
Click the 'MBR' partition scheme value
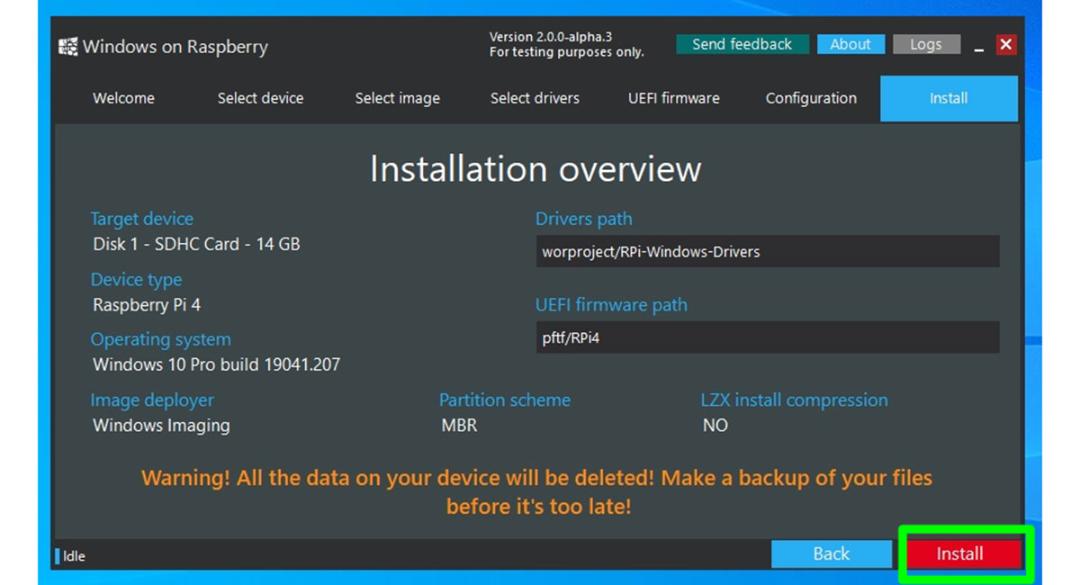[459, 425]
